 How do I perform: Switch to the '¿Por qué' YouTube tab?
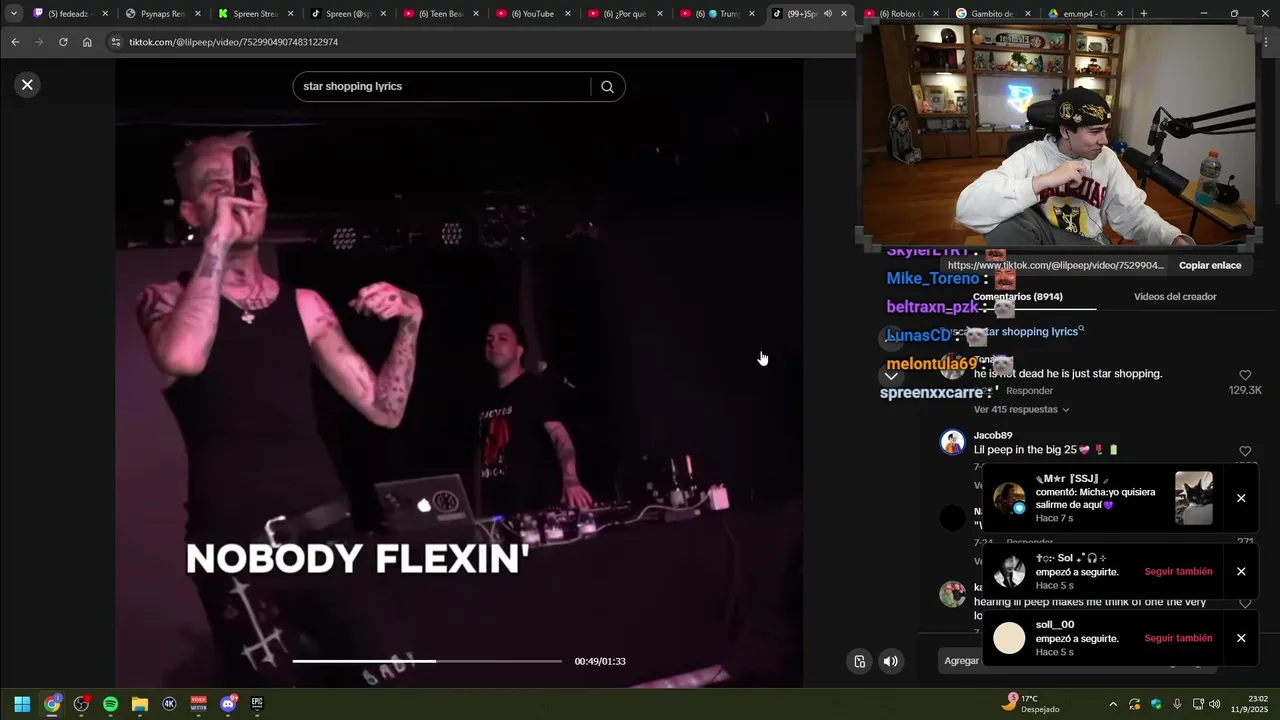coord(624,14)
